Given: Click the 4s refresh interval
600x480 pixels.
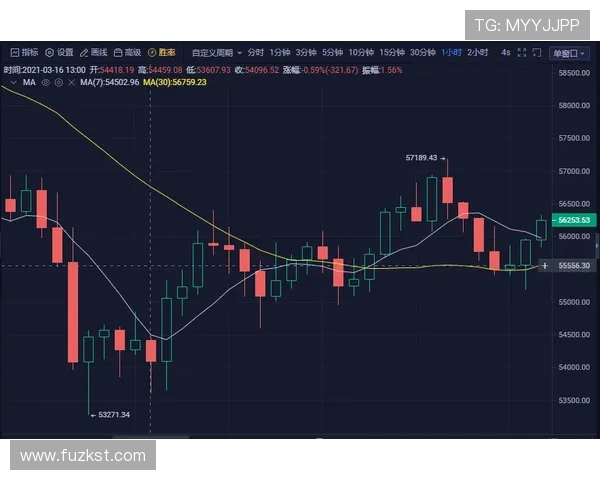Looking at the screenshot, I should coord(505,52).
